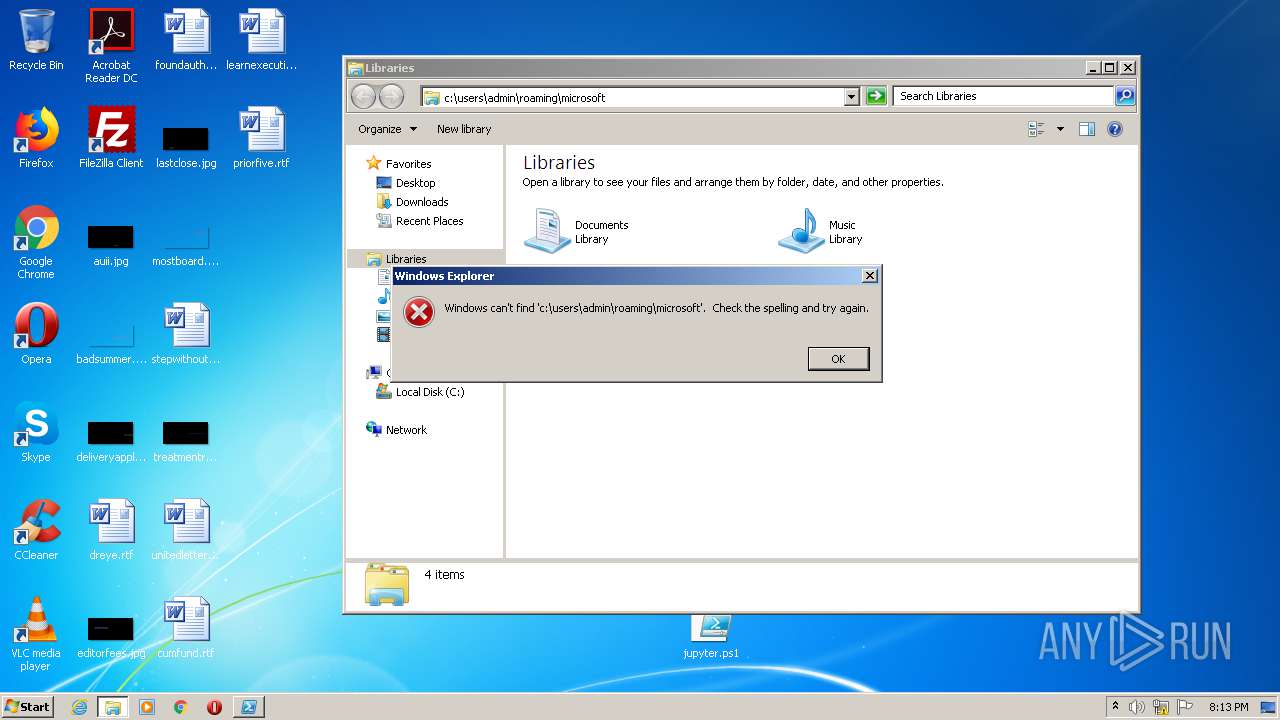Click the green Go arrow button
The width and height of the screenshot is (1280, 720).
(876, 97)
